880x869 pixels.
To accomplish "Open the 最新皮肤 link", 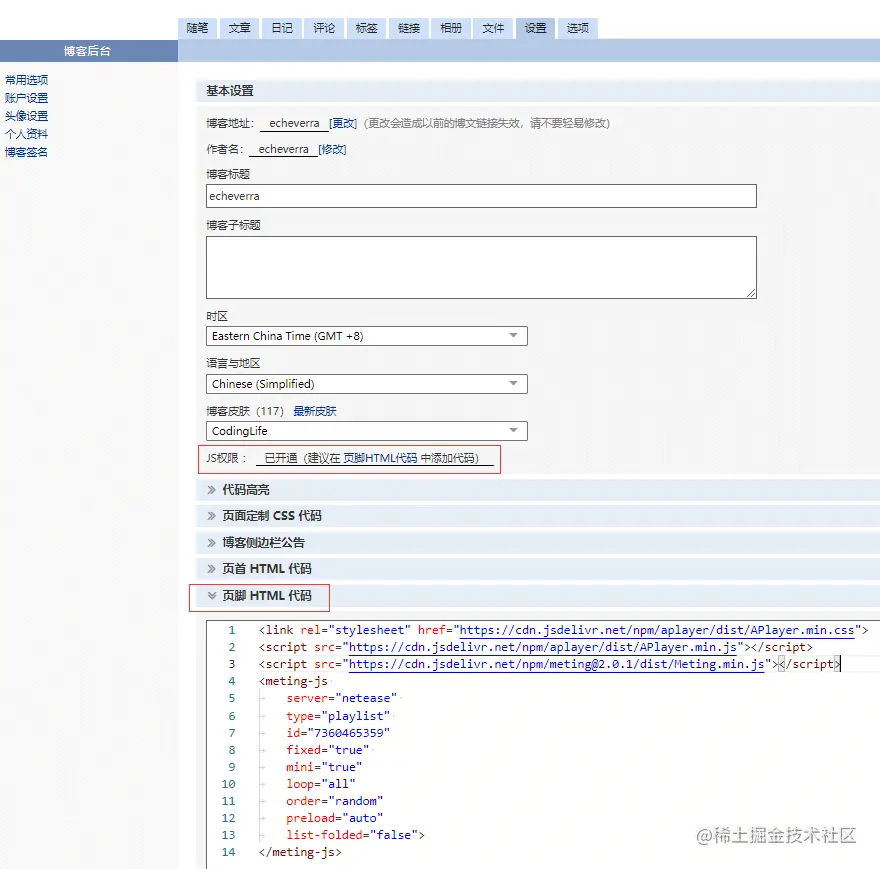I will pyautogui.click(x=315, y=411).
